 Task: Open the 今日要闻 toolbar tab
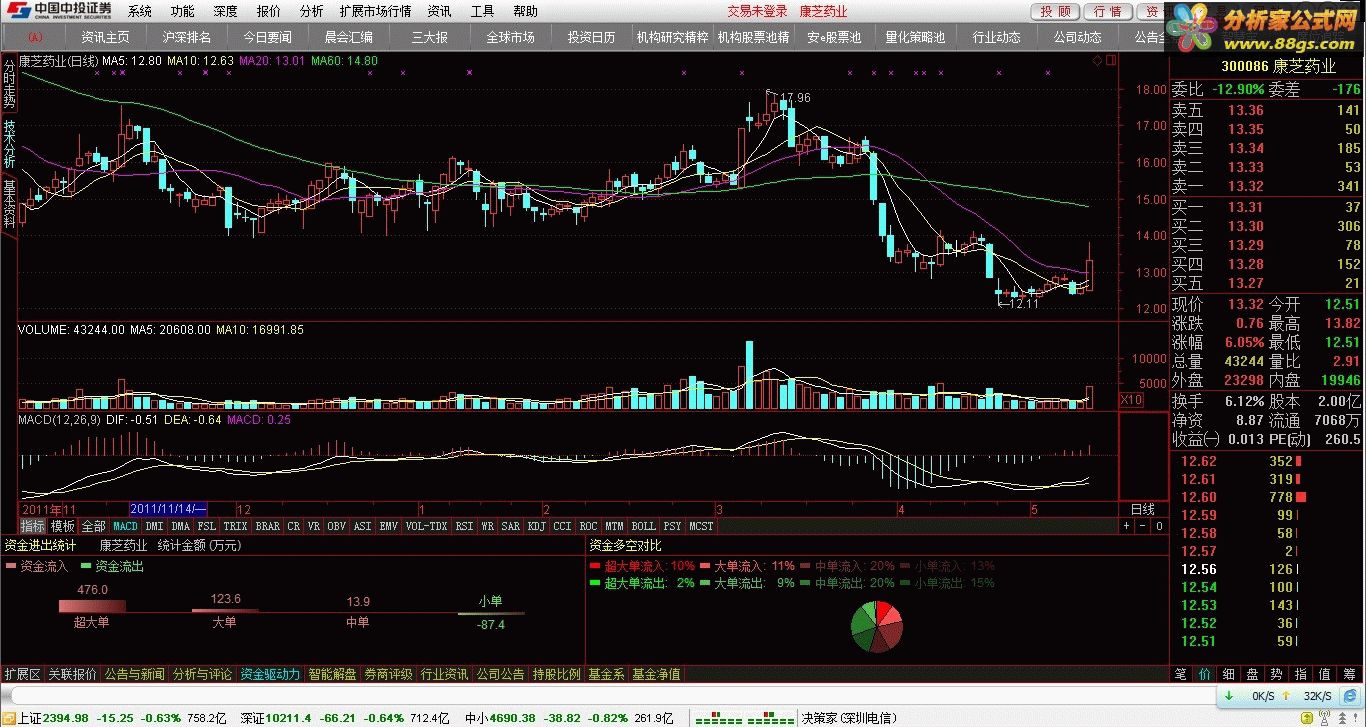[268, 37]
